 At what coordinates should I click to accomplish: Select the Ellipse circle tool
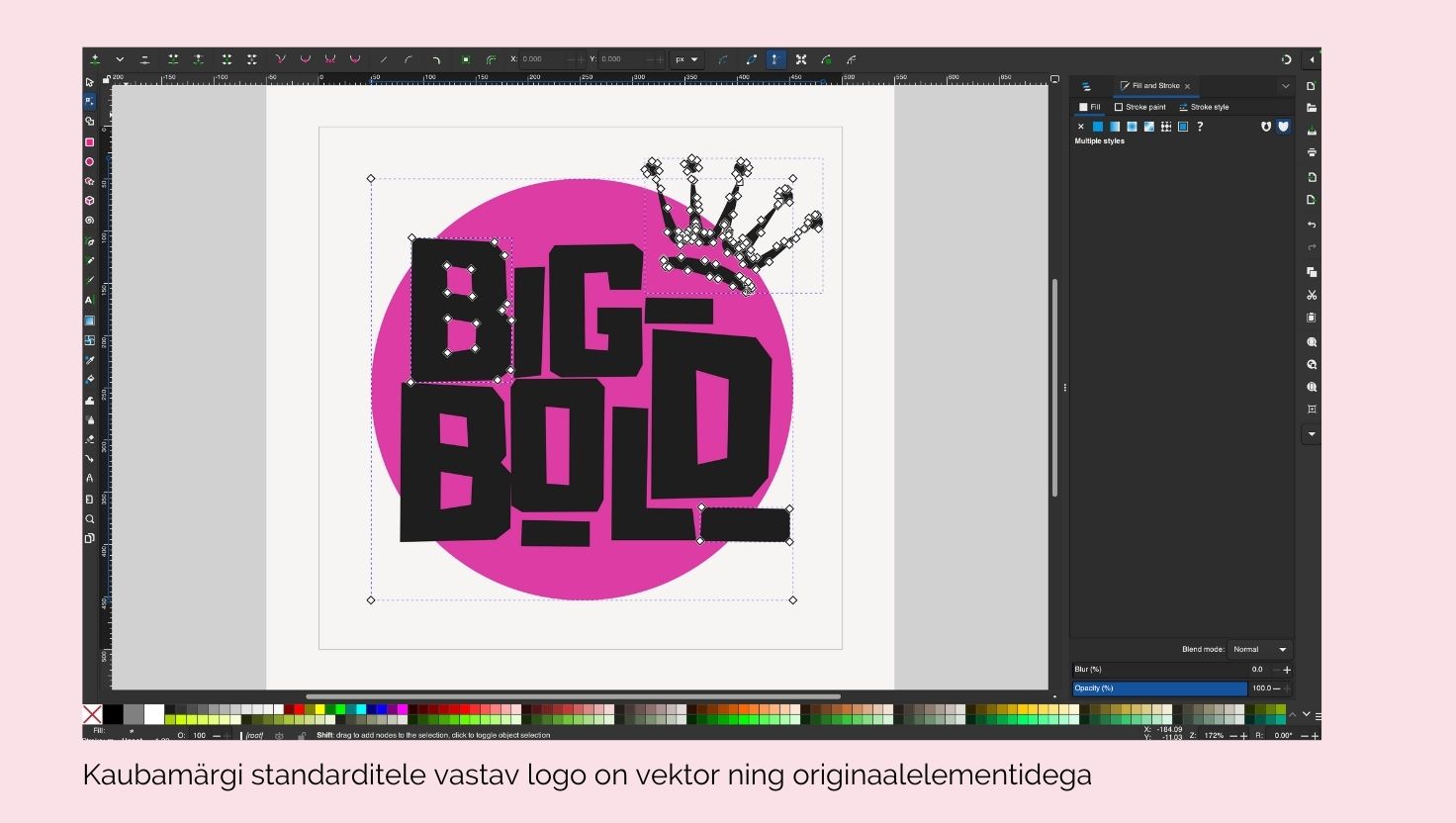89,161
